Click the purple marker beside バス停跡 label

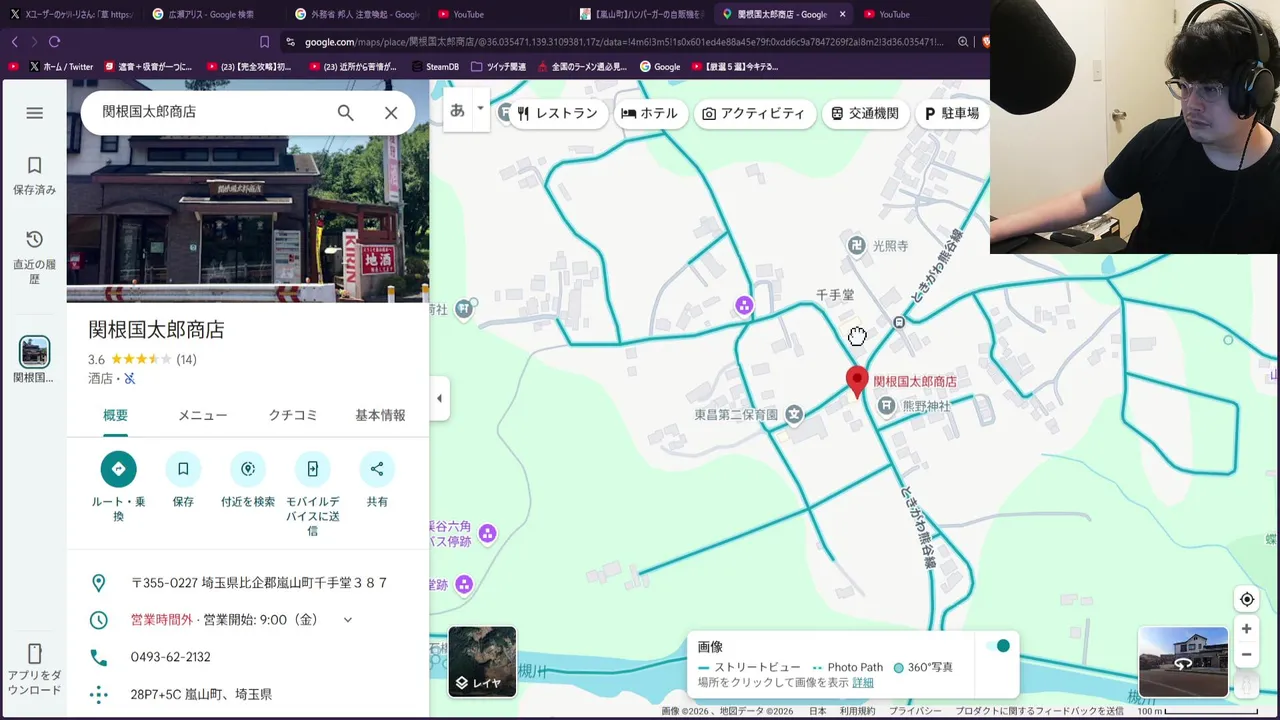(x=487, y=534)
